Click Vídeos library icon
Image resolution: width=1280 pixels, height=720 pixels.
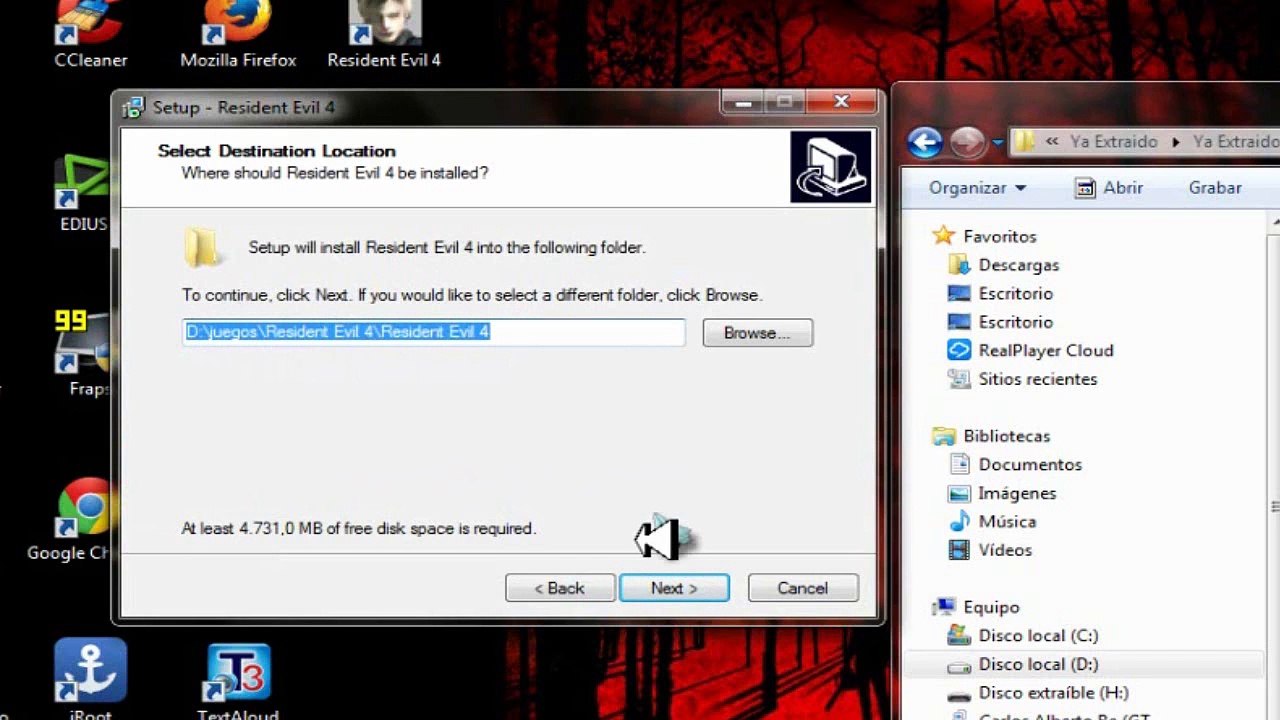[958, 550]
